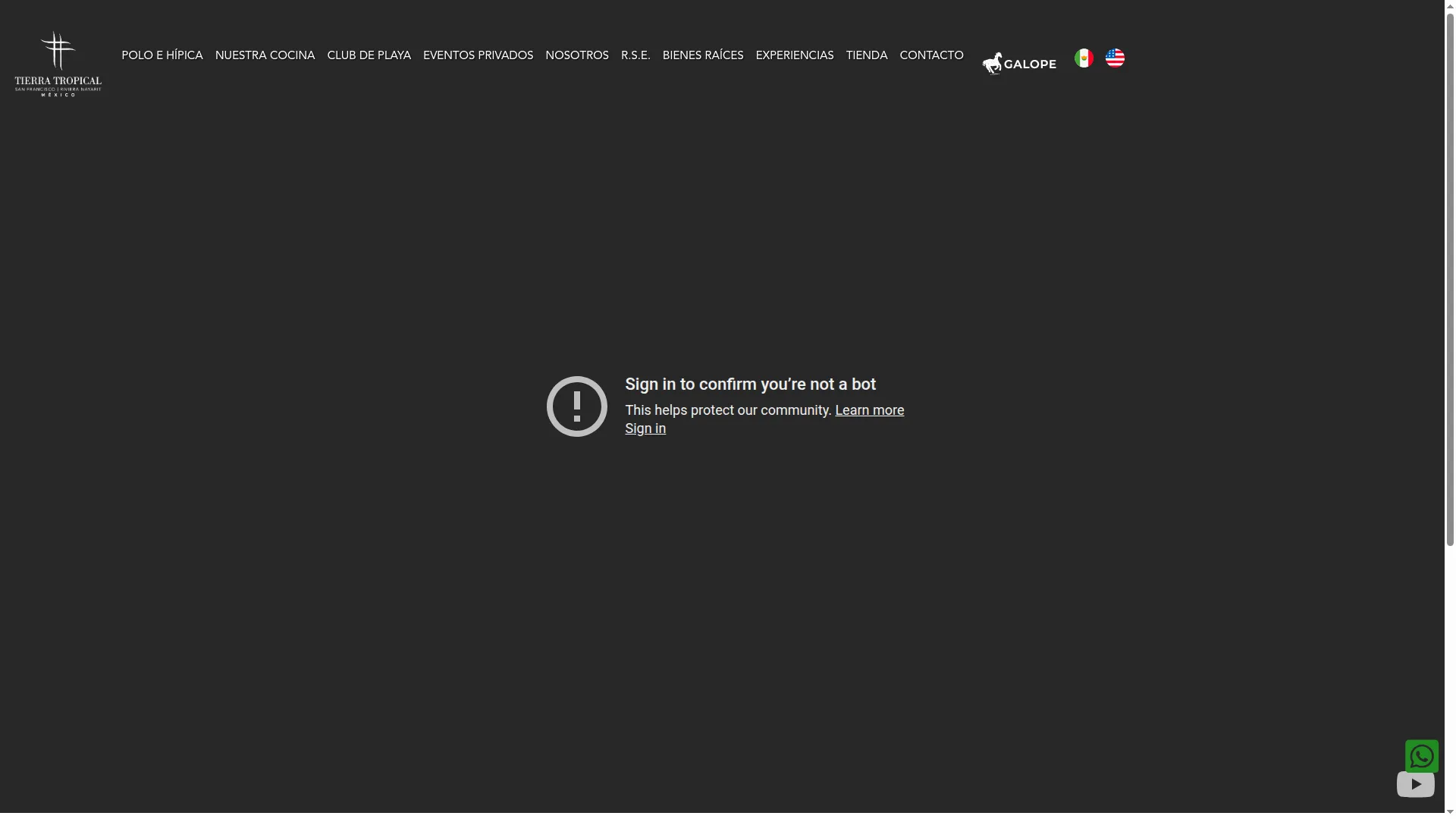Screen dimensions: 1456x819
Task: Open the R.S.E. menu item
Action: [x=635, y=55]
